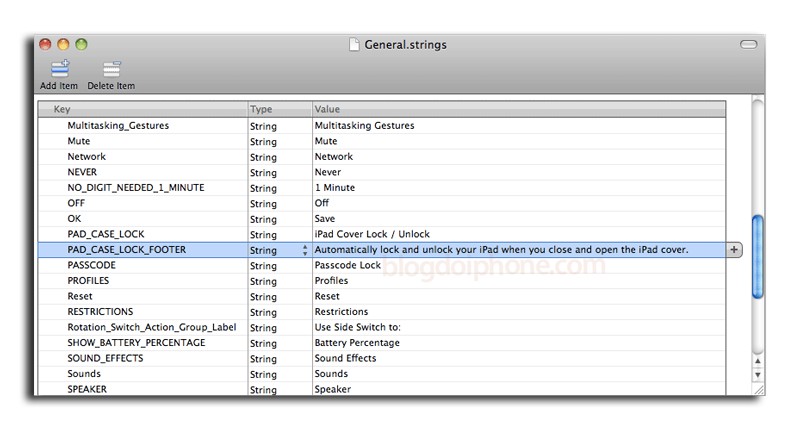Click the value '1 Minute' cell

click(x=335, y=188)
